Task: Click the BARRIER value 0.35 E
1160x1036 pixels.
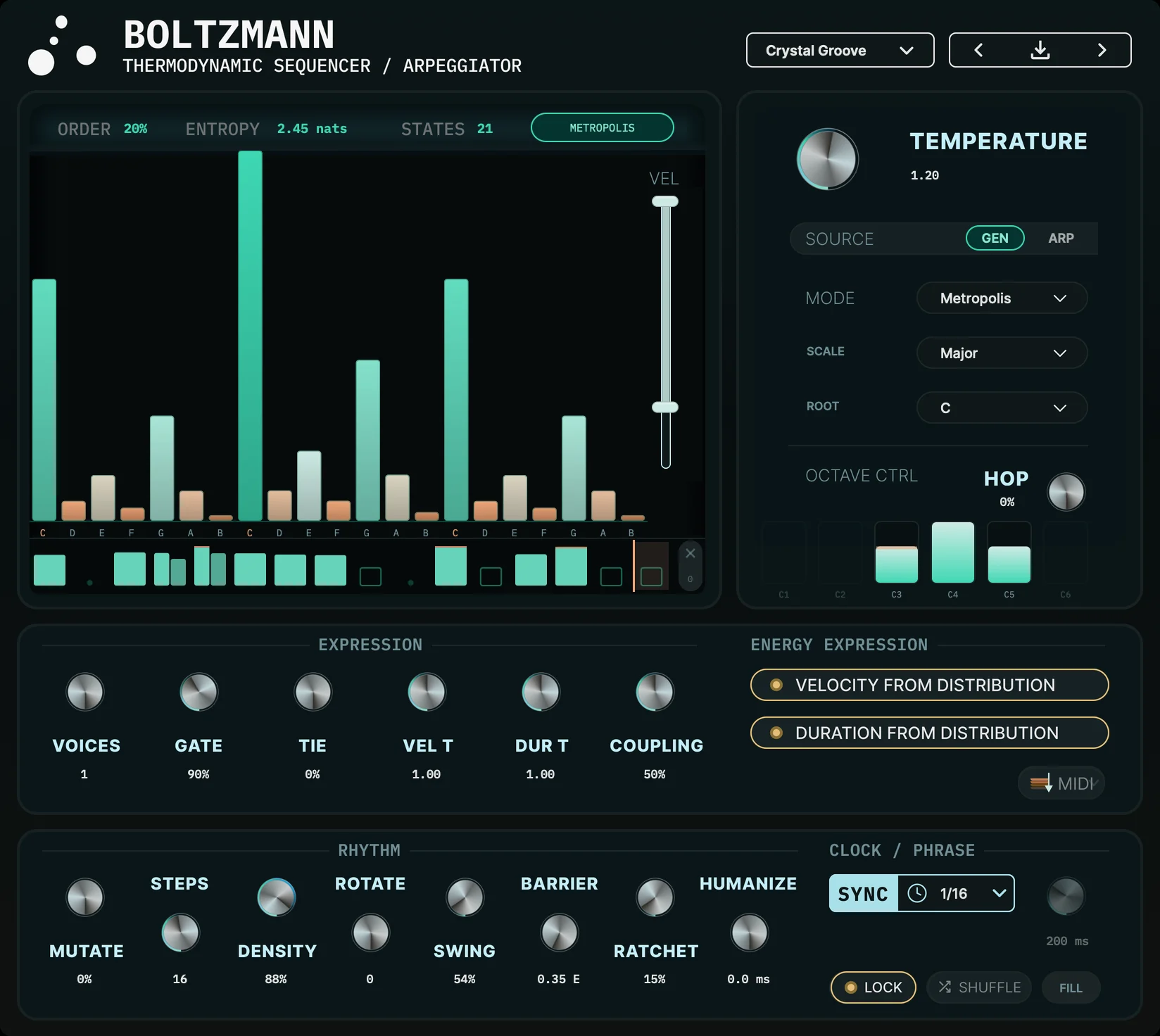Action: [x=558, y=979]
